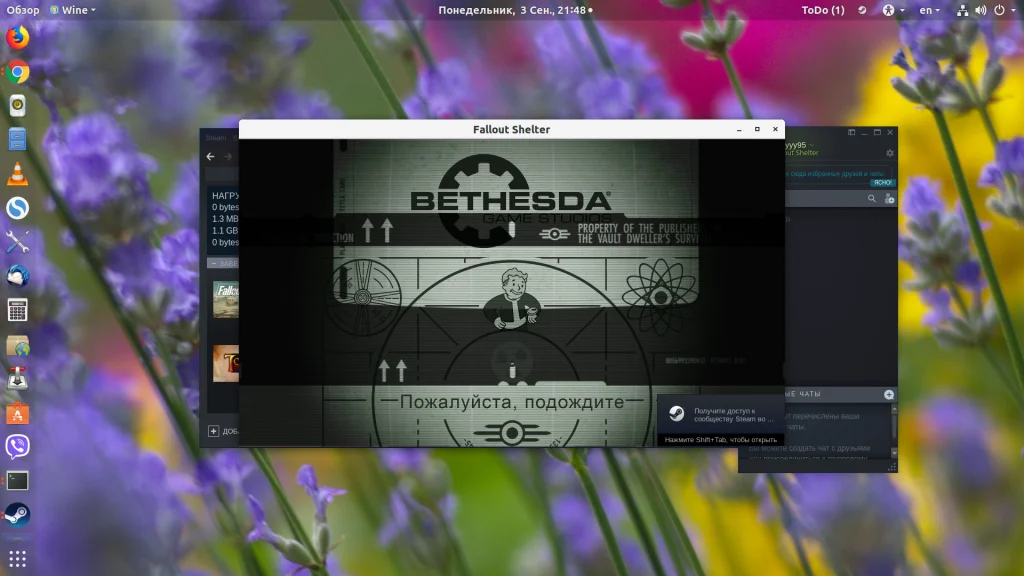Viewport: 1024px width, 576px height.
Task: Maximize the Fallout Shelter window
Action: pos(758,129)
